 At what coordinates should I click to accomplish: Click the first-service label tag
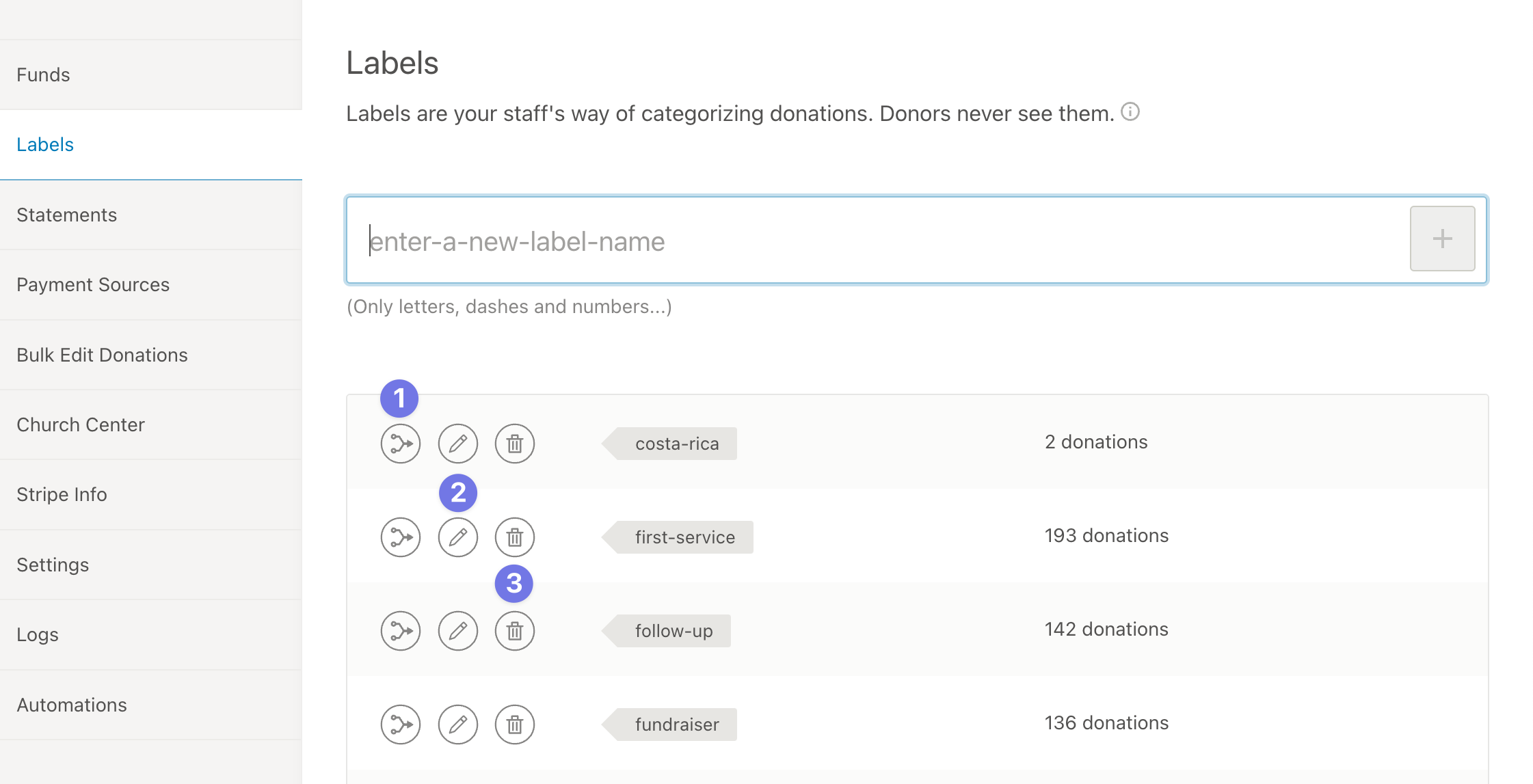click(678, 537)
